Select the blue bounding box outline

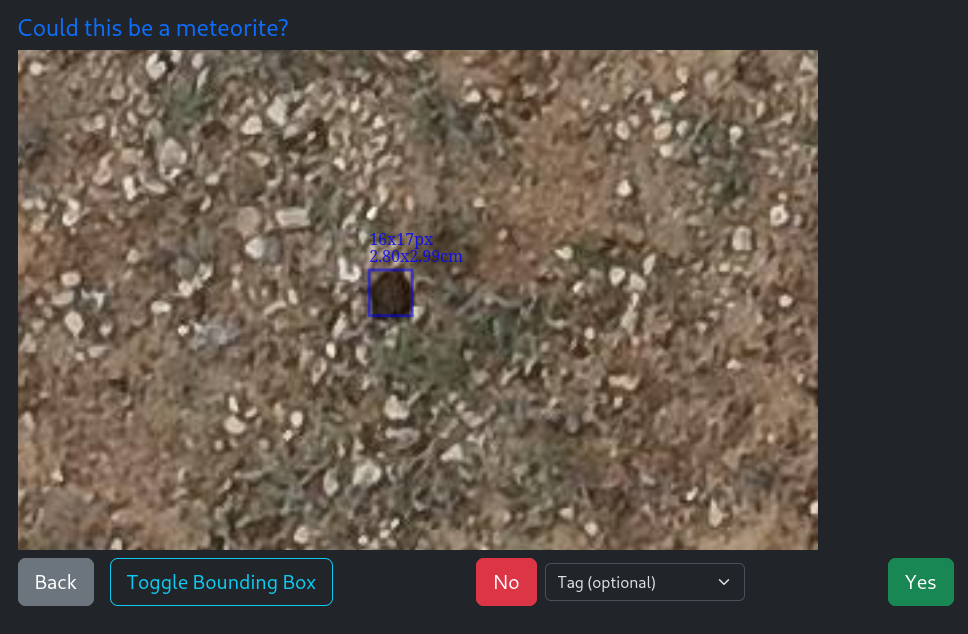pos(391,293)
